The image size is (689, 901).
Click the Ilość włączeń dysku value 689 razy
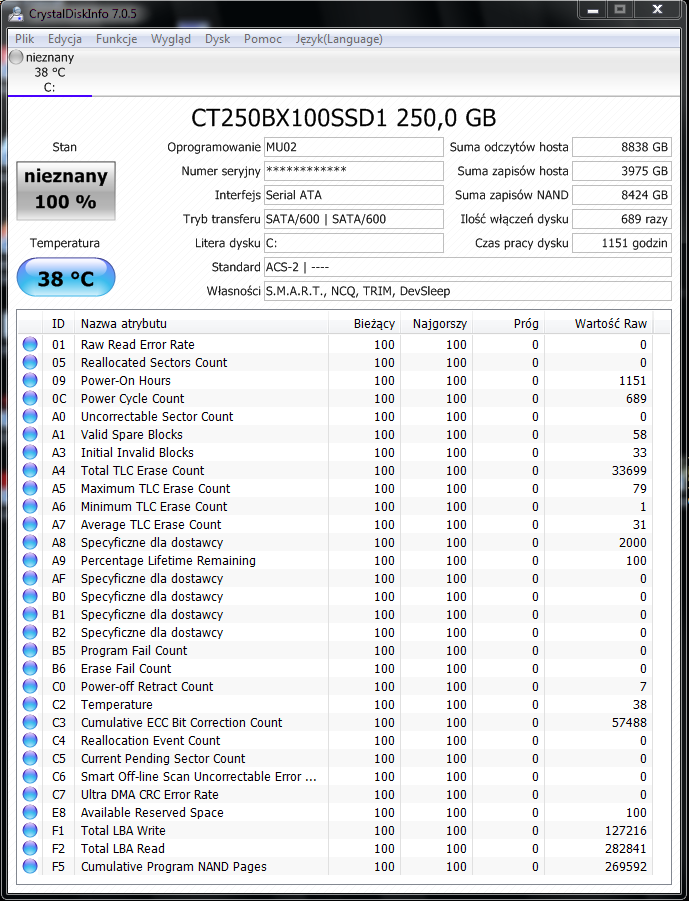[x=622, y=219]
